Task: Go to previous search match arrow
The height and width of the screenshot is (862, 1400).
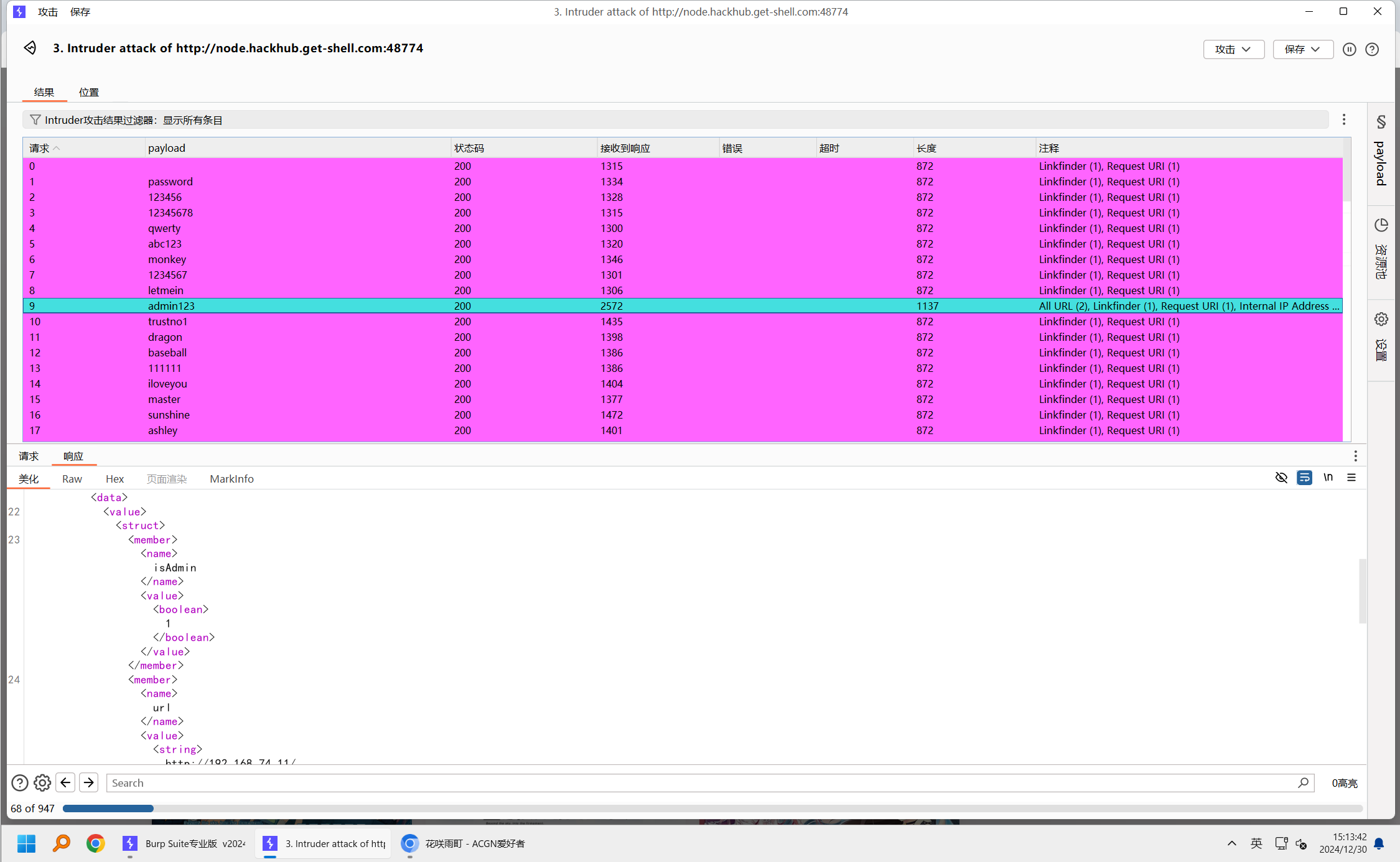Action: 65,782
